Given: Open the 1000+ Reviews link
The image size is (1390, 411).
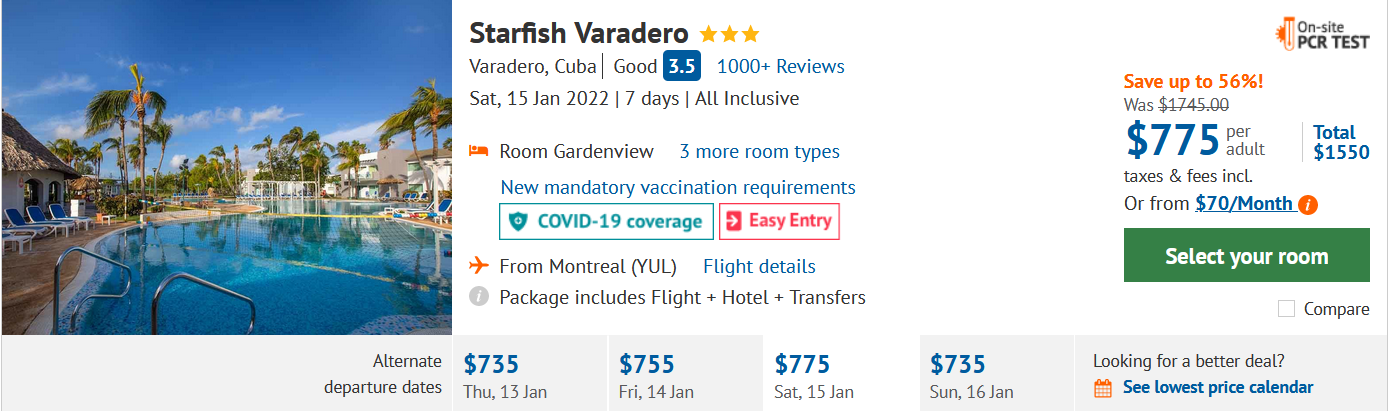Looking at the screenshot, I should [780, 67].
